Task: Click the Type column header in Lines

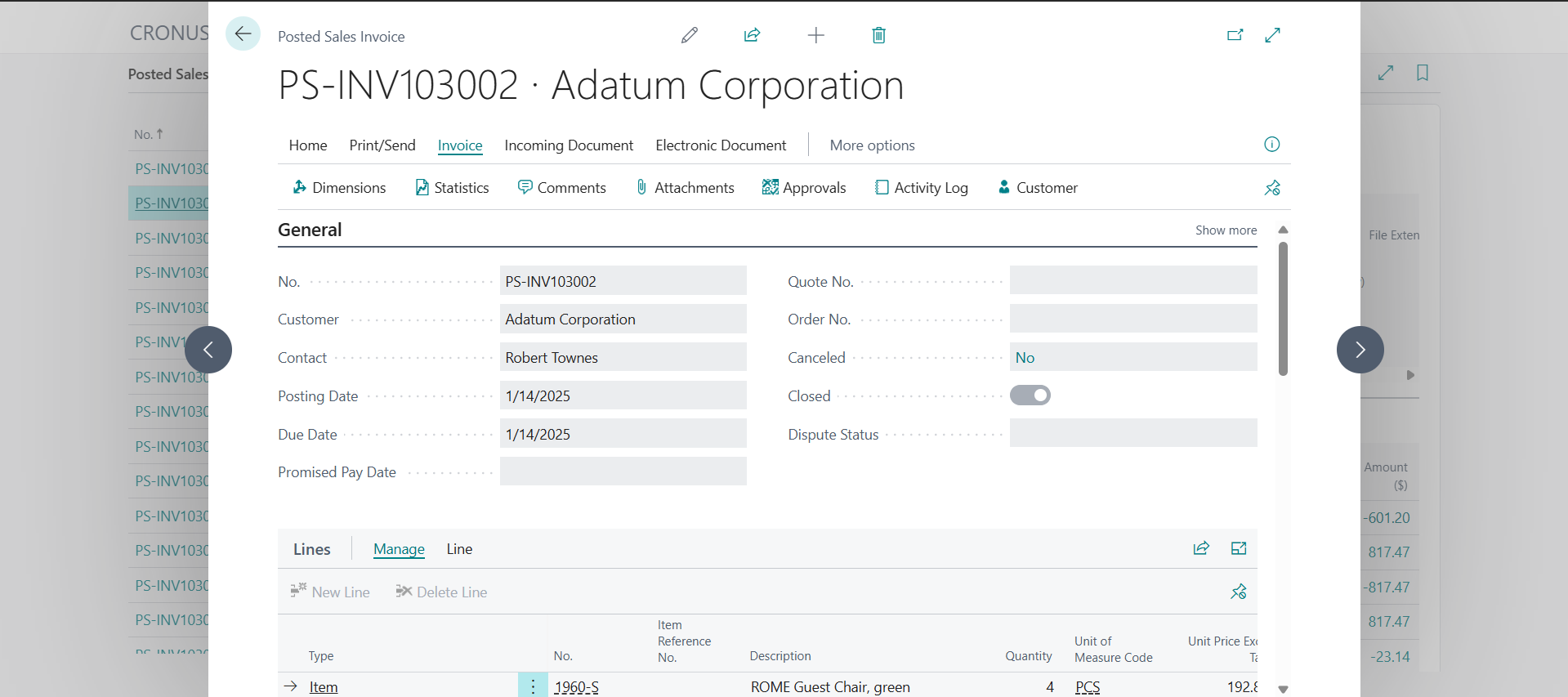Action: click(x=321, y=656)
